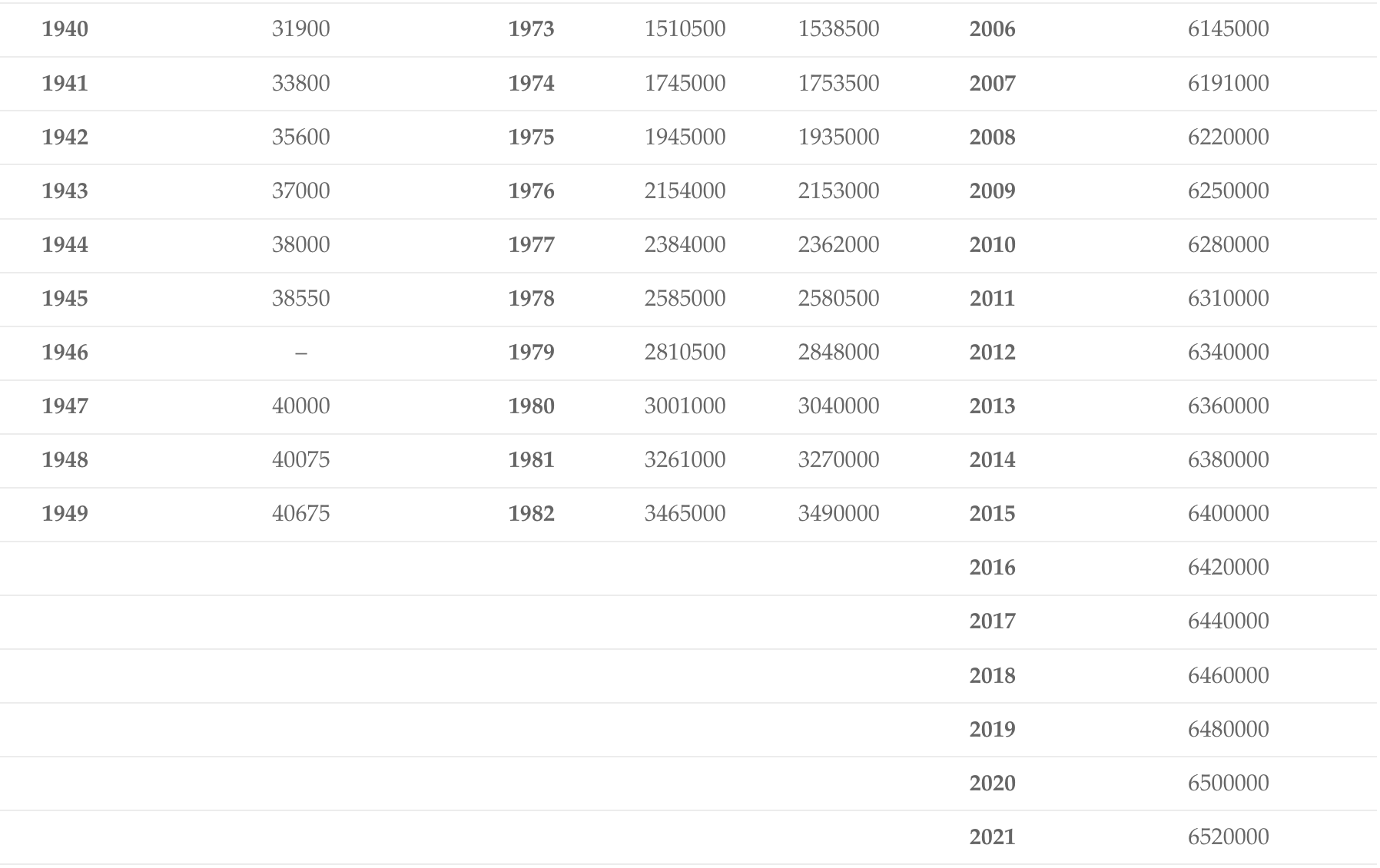Screen dimensions: 1380x868
Task: Select the 1976 value 2154000
Action: 685,190
